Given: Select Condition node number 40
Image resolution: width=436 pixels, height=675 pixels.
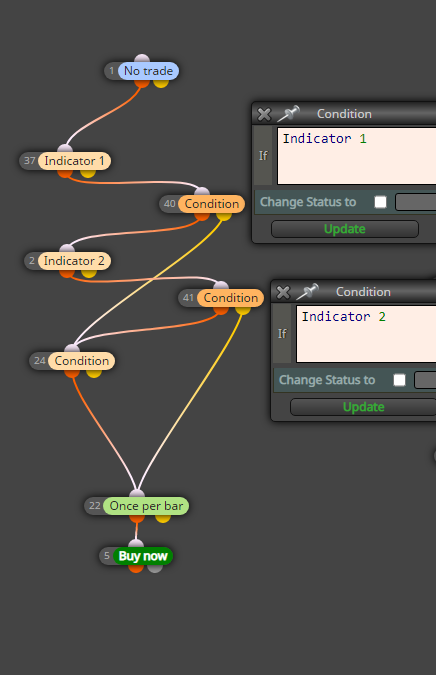Looking at the screenshot, I should tap(211, 204).
